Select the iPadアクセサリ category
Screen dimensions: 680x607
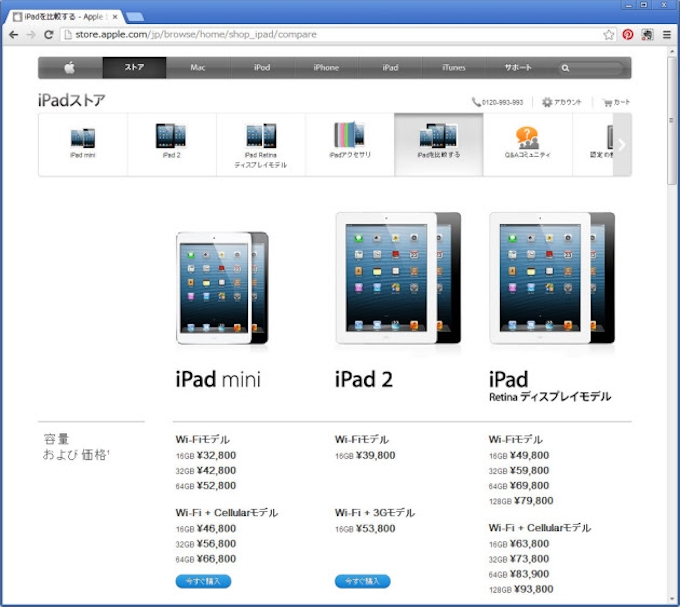tap(350, 143)
